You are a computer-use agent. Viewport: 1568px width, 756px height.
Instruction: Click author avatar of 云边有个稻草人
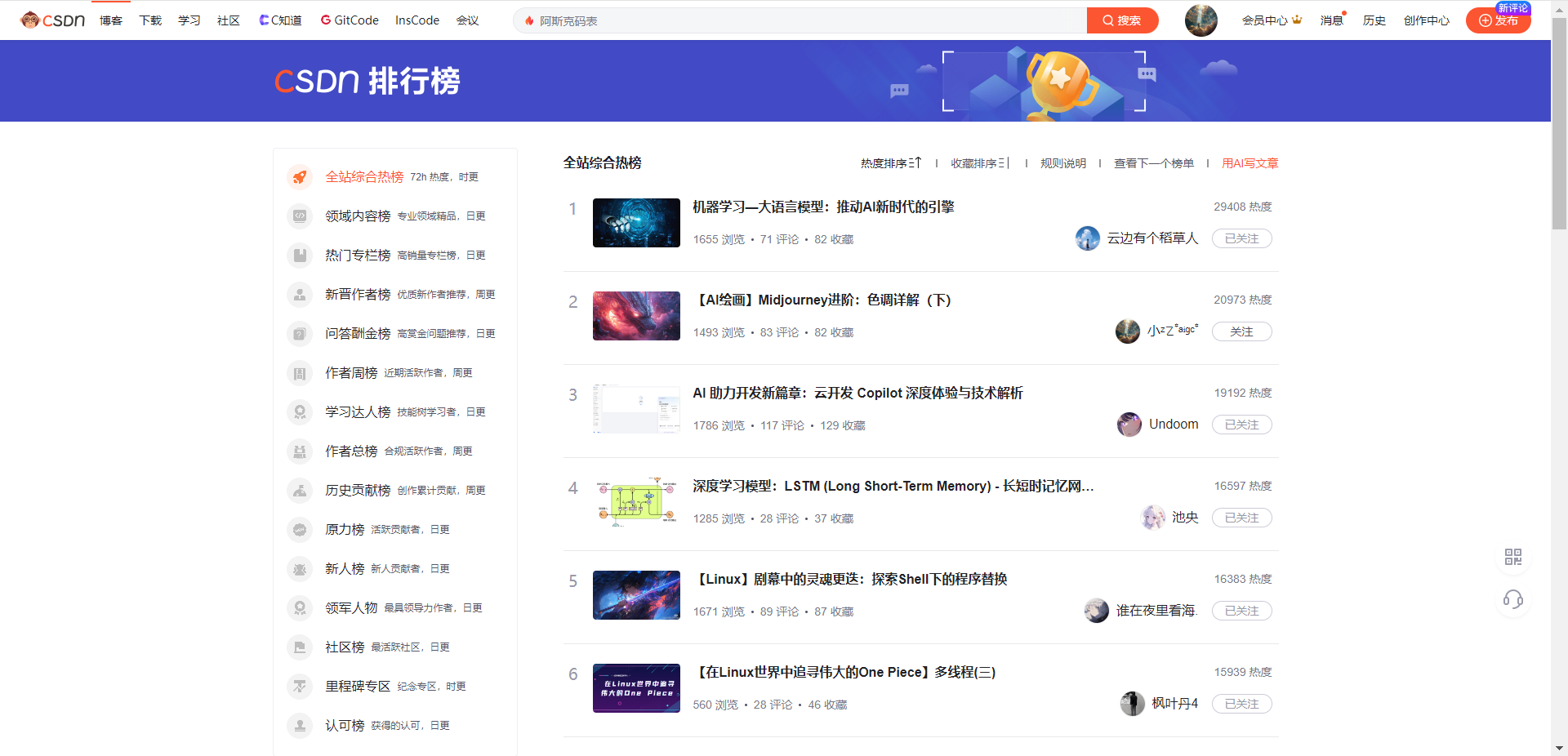[1088, 238]
